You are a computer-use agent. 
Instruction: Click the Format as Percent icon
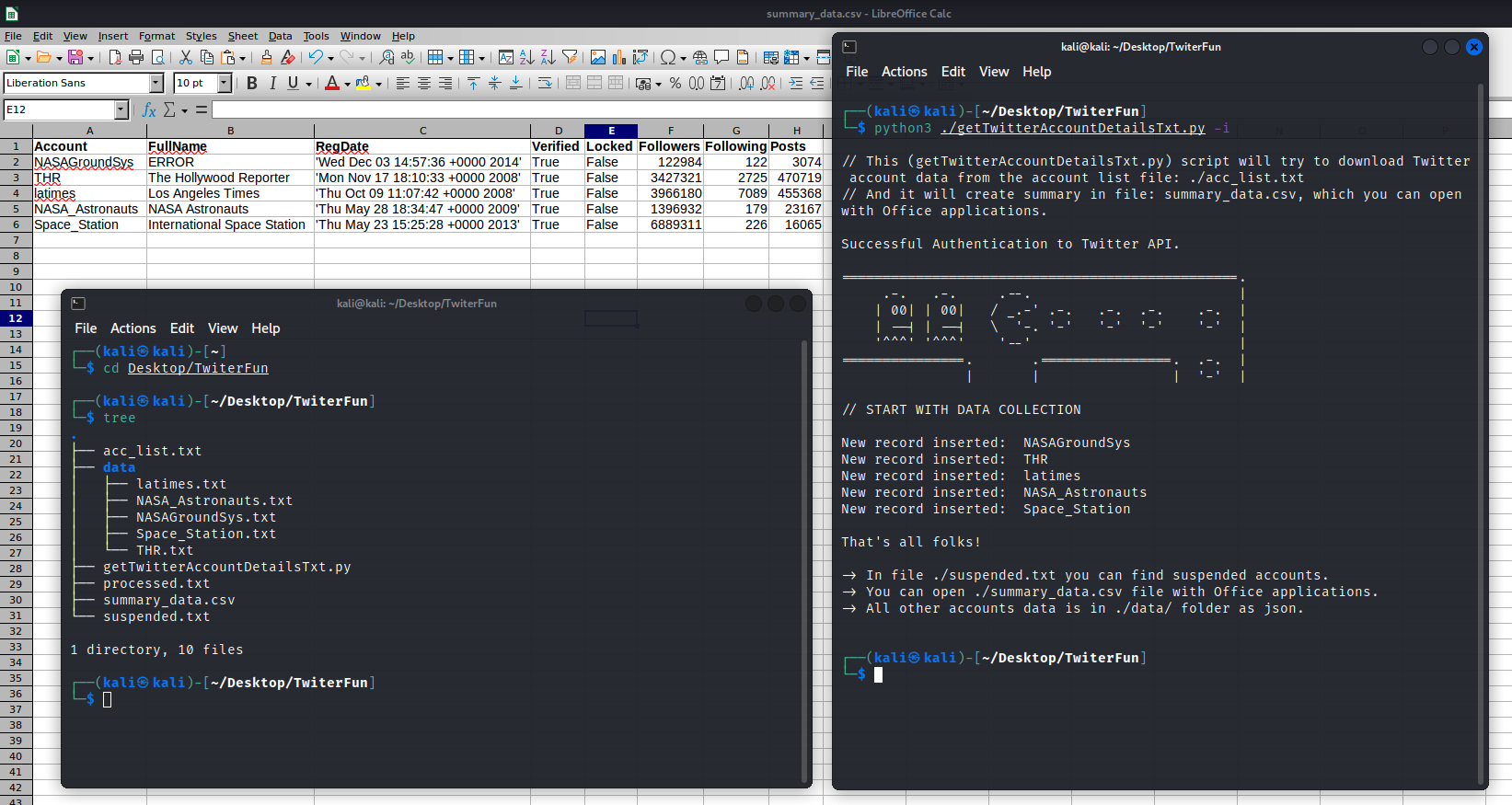pos(675,83)
